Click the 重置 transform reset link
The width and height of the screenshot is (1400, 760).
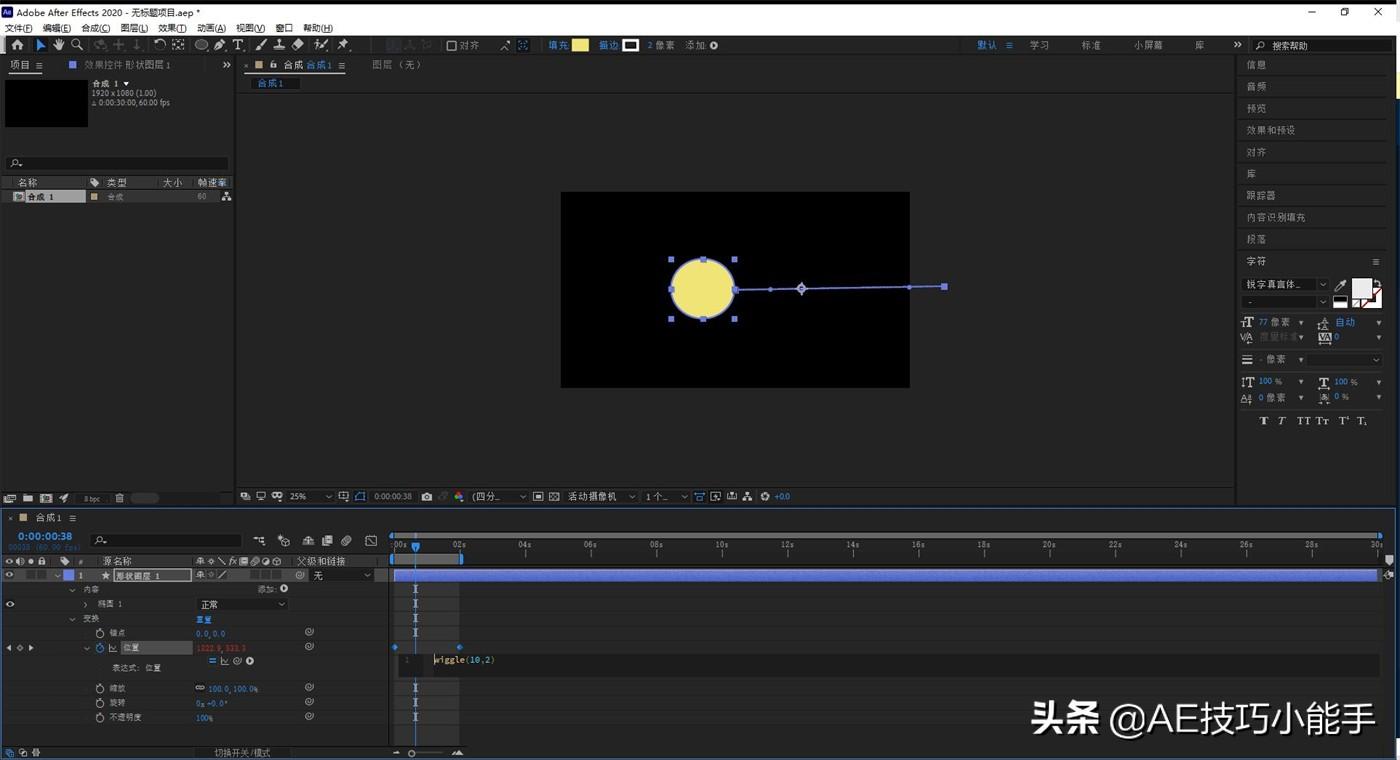point(204,619)
